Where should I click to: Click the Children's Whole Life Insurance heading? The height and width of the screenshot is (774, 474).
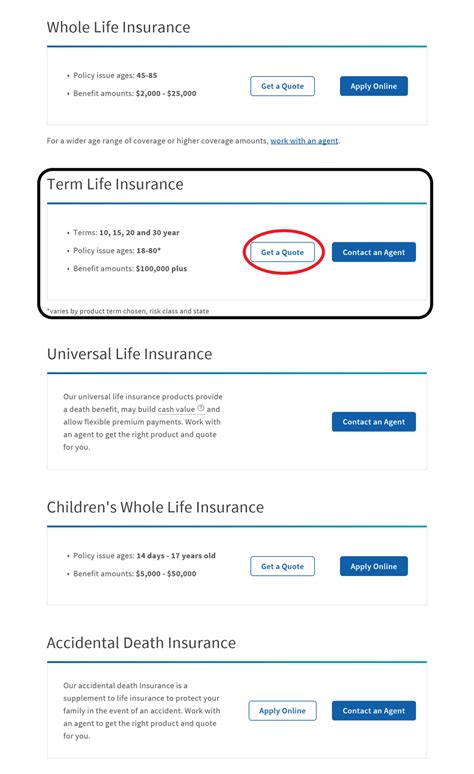(155, 507)
